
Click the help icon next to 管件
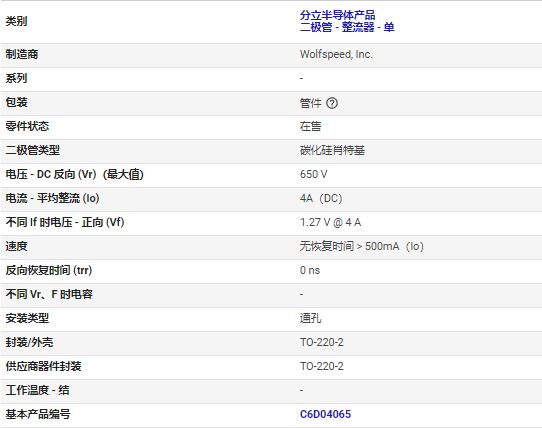pos(332,103)
